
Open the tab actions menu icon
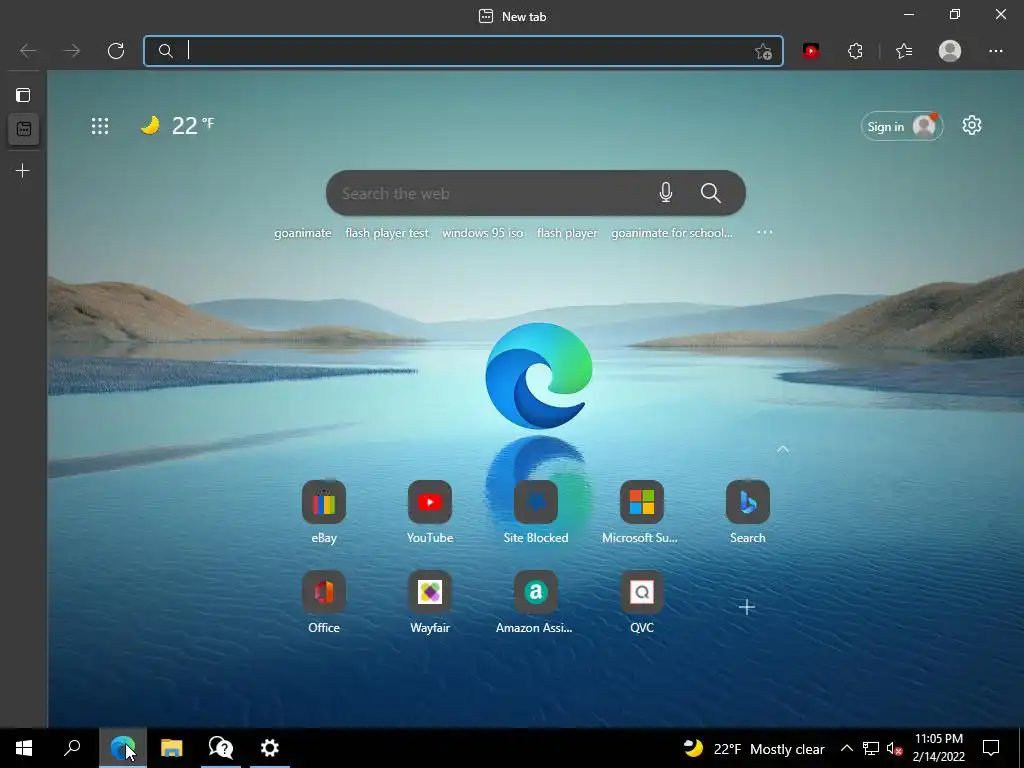click(x=23, y=95)
